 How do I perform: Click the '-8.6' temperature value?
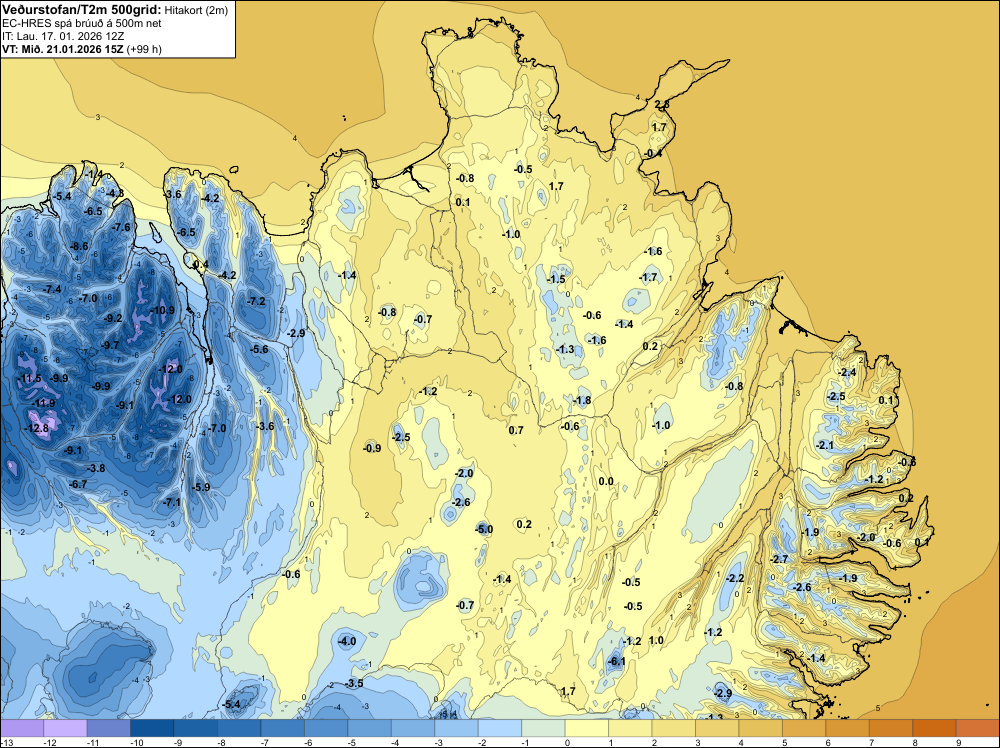79,246
